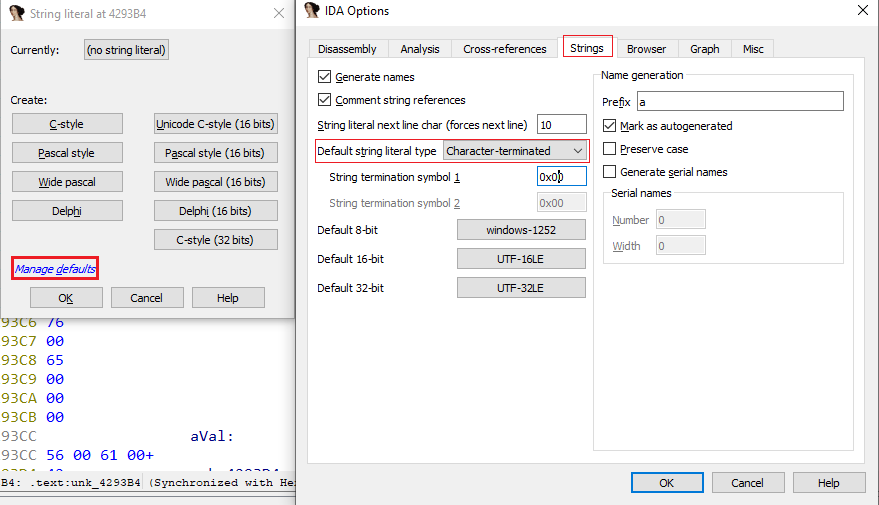Open the Graph tab
Screen dimensions: 879x505
click(705, 49)
